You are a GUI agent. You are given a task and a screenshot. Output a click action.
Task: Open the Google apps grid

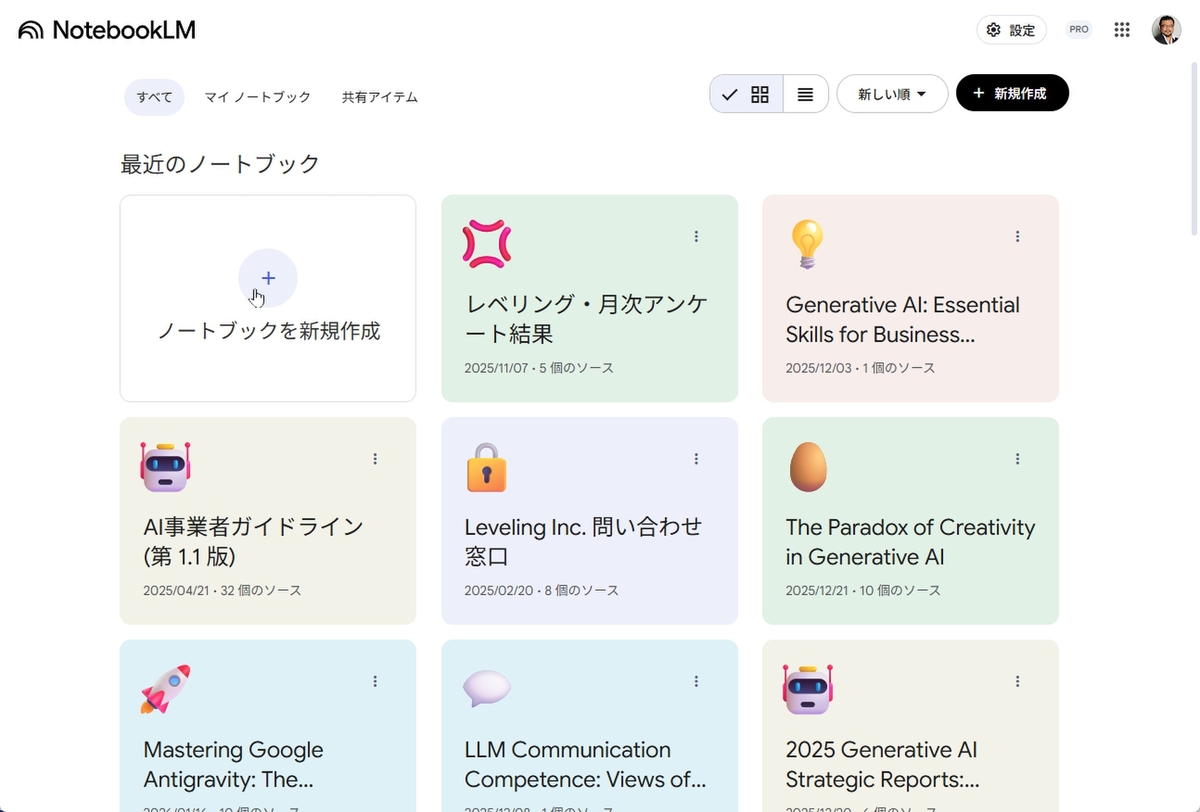pos(1122,30)
